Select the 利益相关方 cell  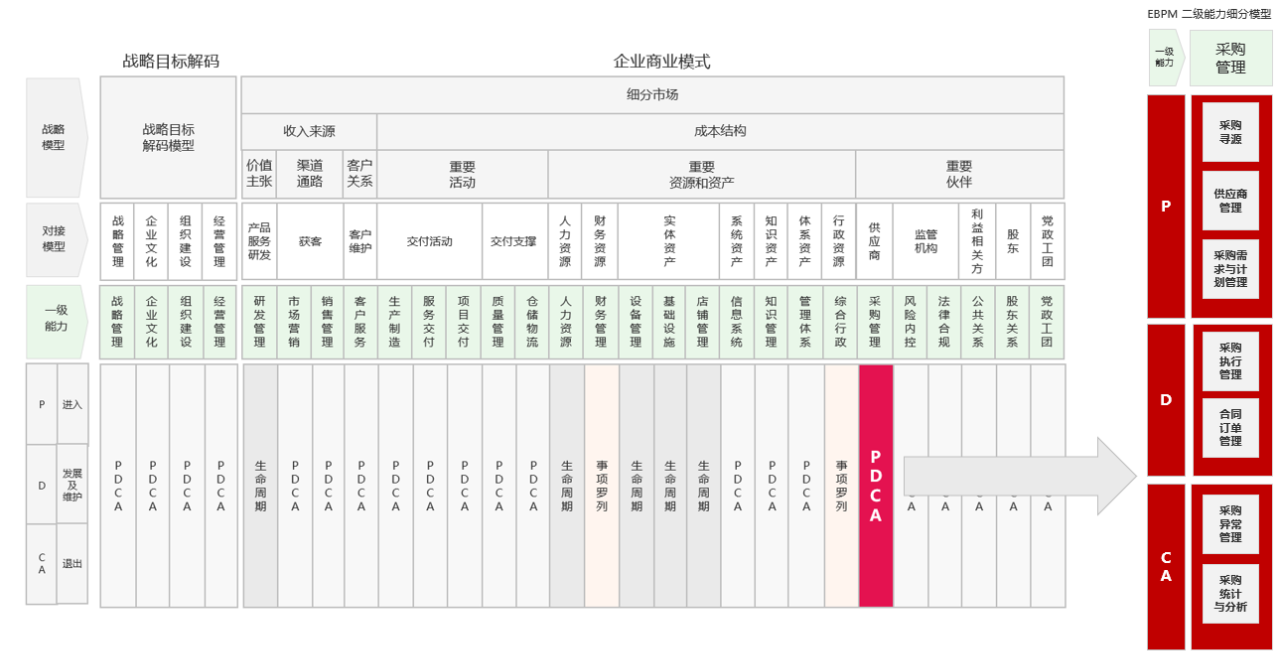tap(977, 241)
